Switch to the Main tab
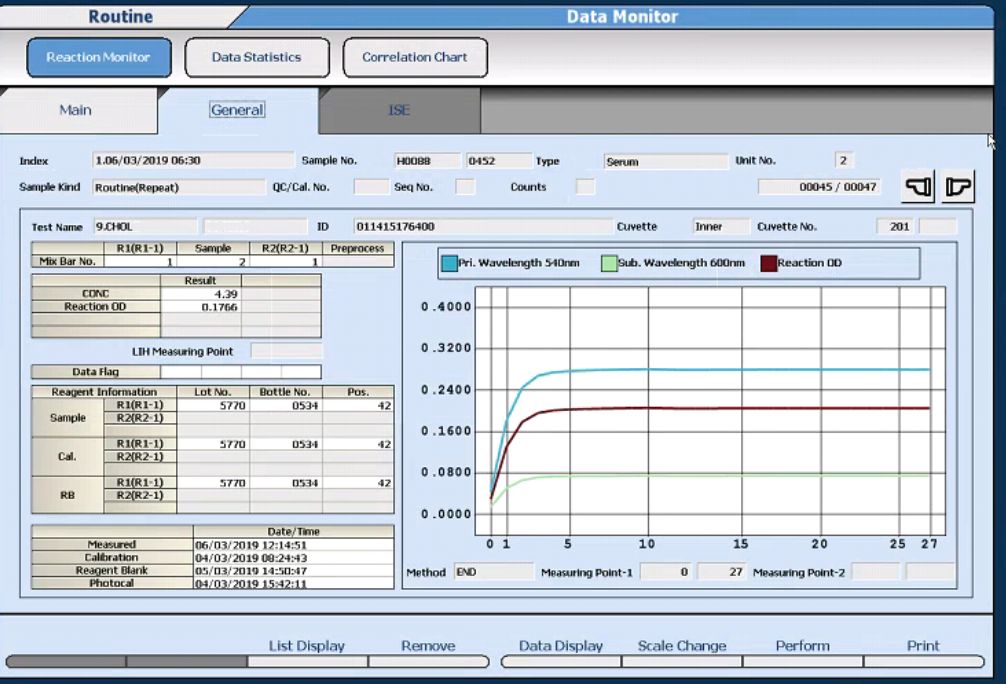 (76, 110)
